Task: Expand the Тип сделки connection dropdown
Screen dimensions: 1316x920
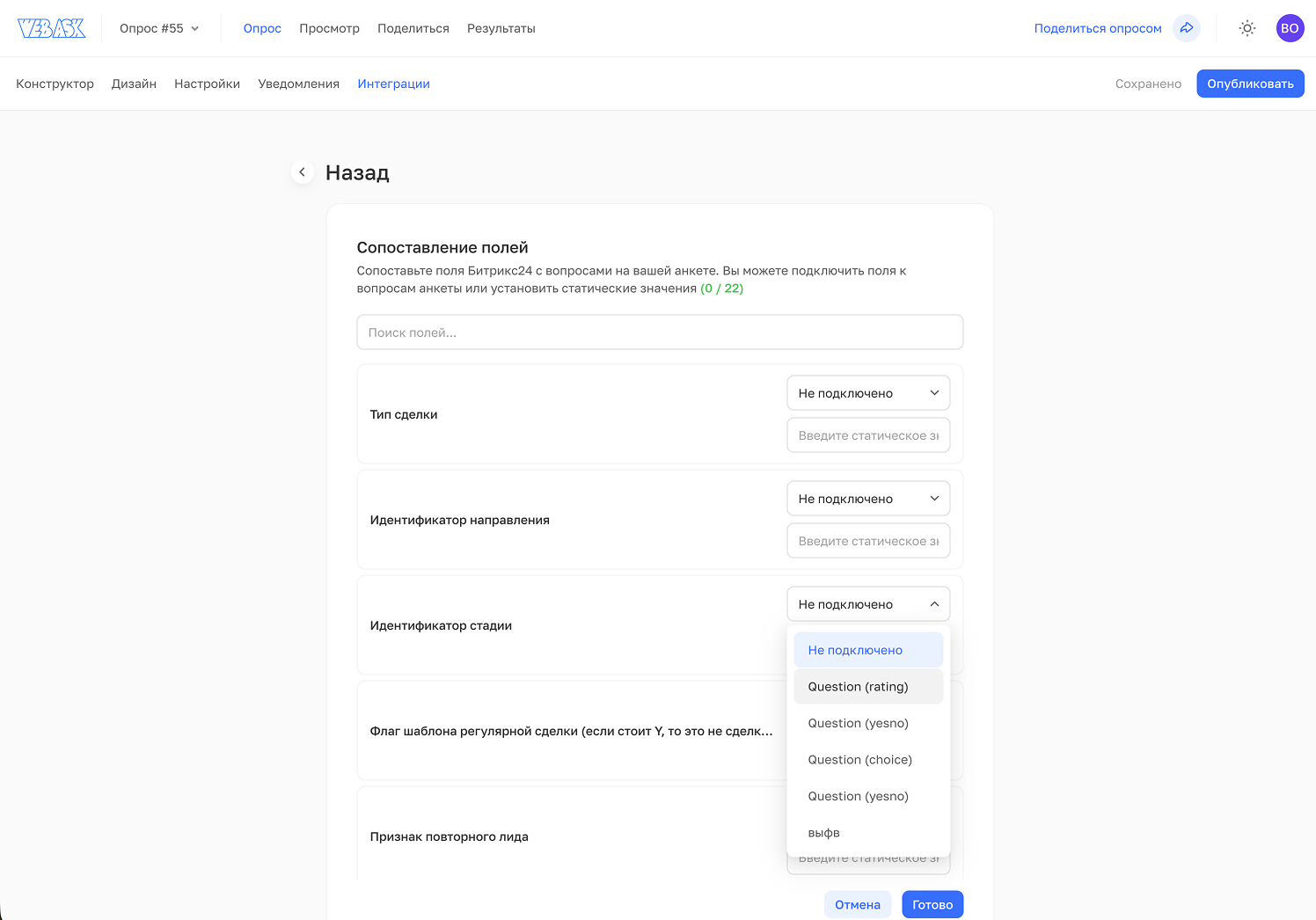Action: click(868, 393)
